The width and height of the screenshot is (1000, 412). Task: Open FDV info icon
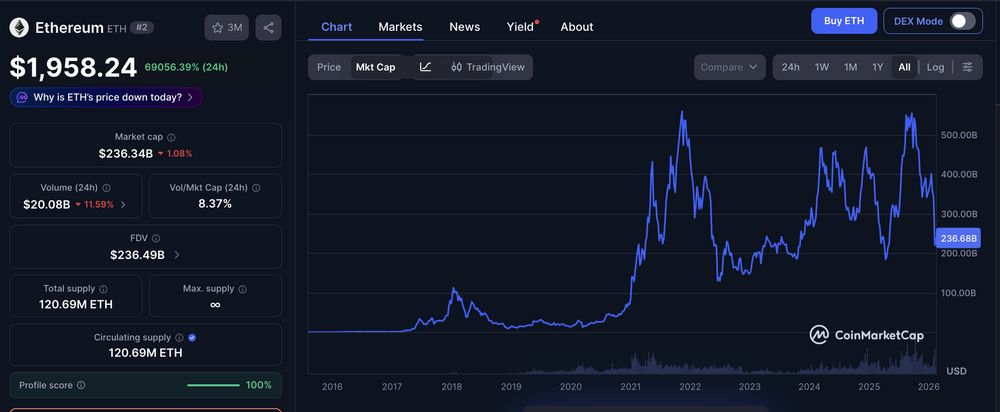(156, 238)
